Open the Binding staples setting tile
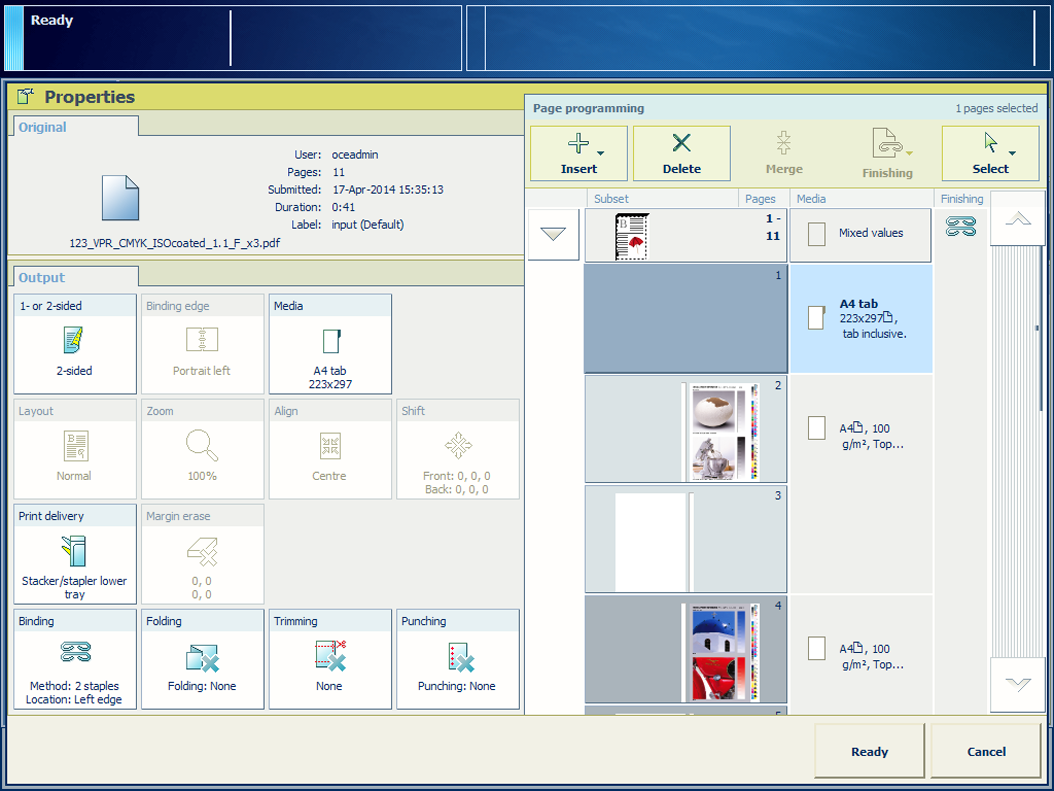Image resolution: width=1054 pixels, height=791 pixels. [75, 659]
